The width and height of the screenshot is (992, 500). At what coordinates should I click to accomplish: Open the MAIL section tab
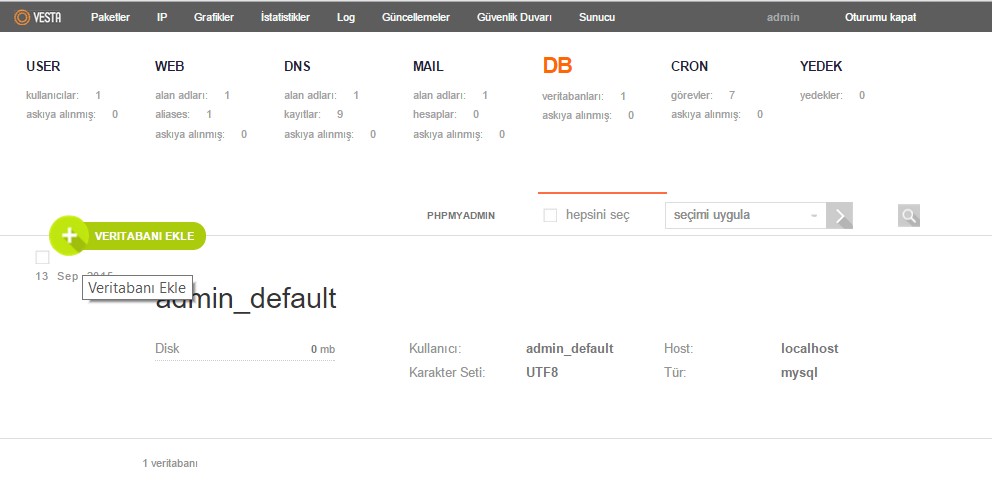[x=428, y=66]
